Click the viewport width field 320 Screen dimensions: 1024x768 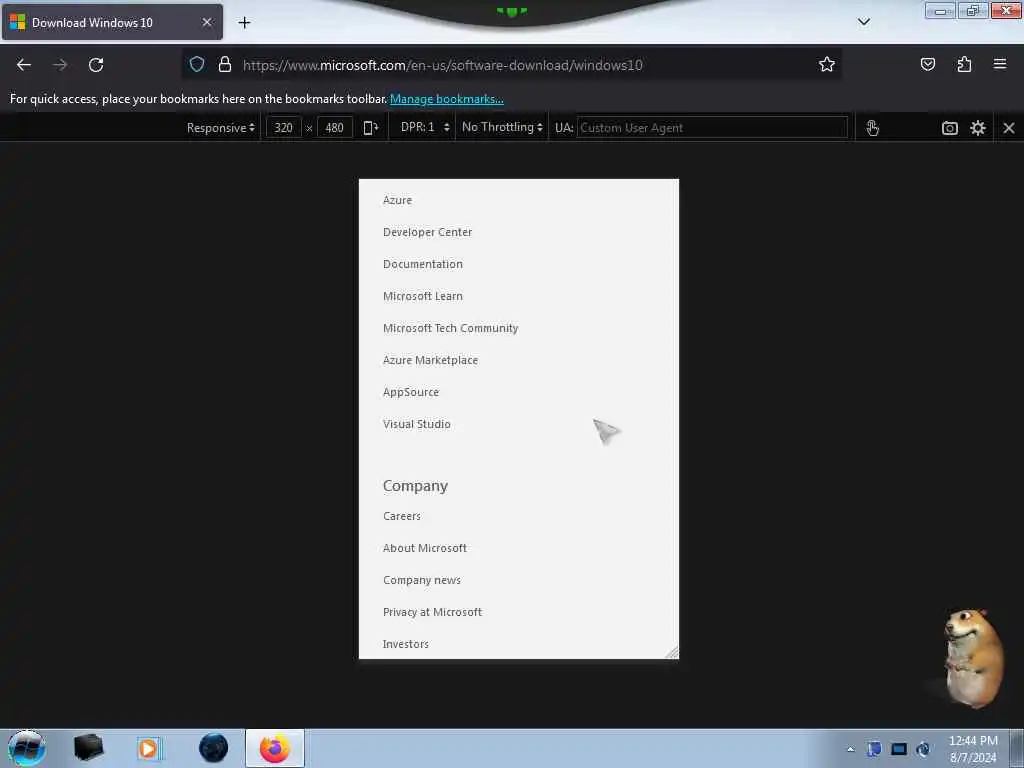click(x=283, y=128)
